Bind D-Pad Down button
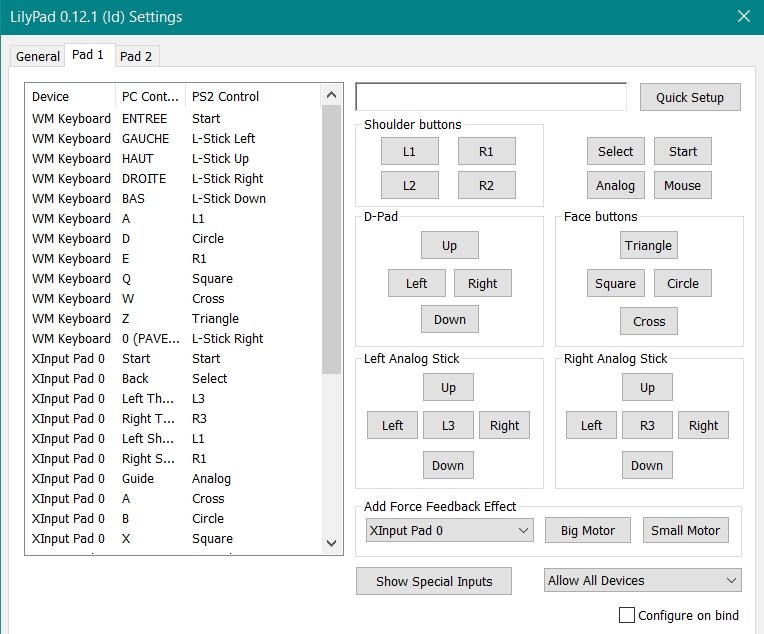The width and height of the screenshot is (764, 634). (450, 319)
